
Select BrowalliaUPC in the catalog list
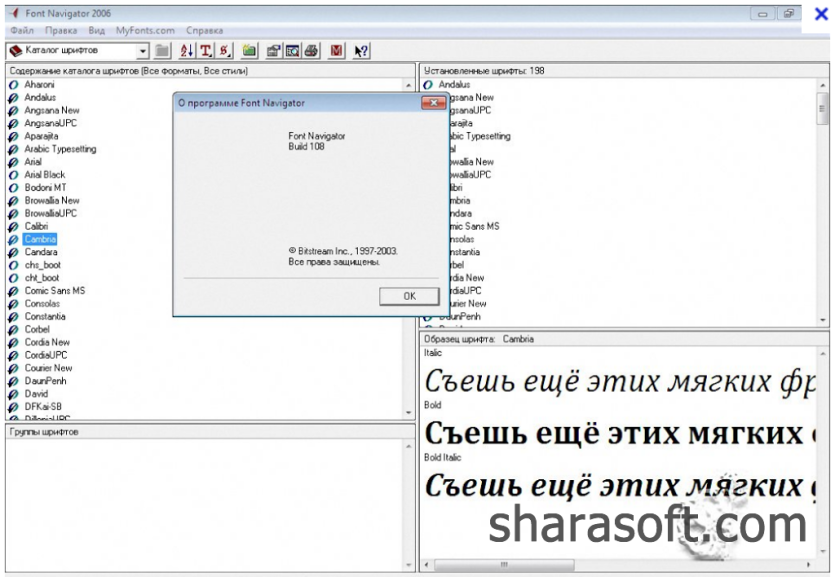tap(51, 213)
